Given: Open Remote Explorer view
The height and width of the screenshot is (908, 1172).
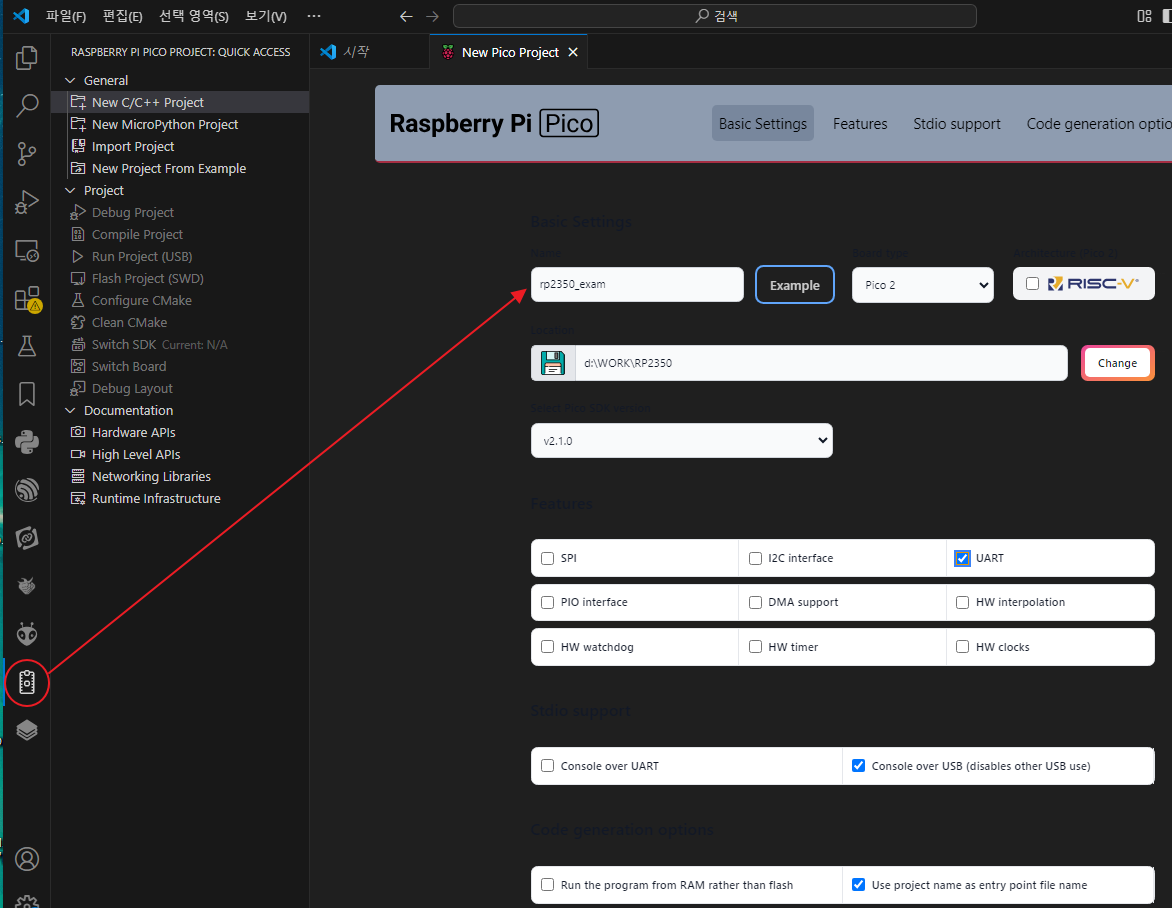Looking at the screenshot, I should pos(27,250).
